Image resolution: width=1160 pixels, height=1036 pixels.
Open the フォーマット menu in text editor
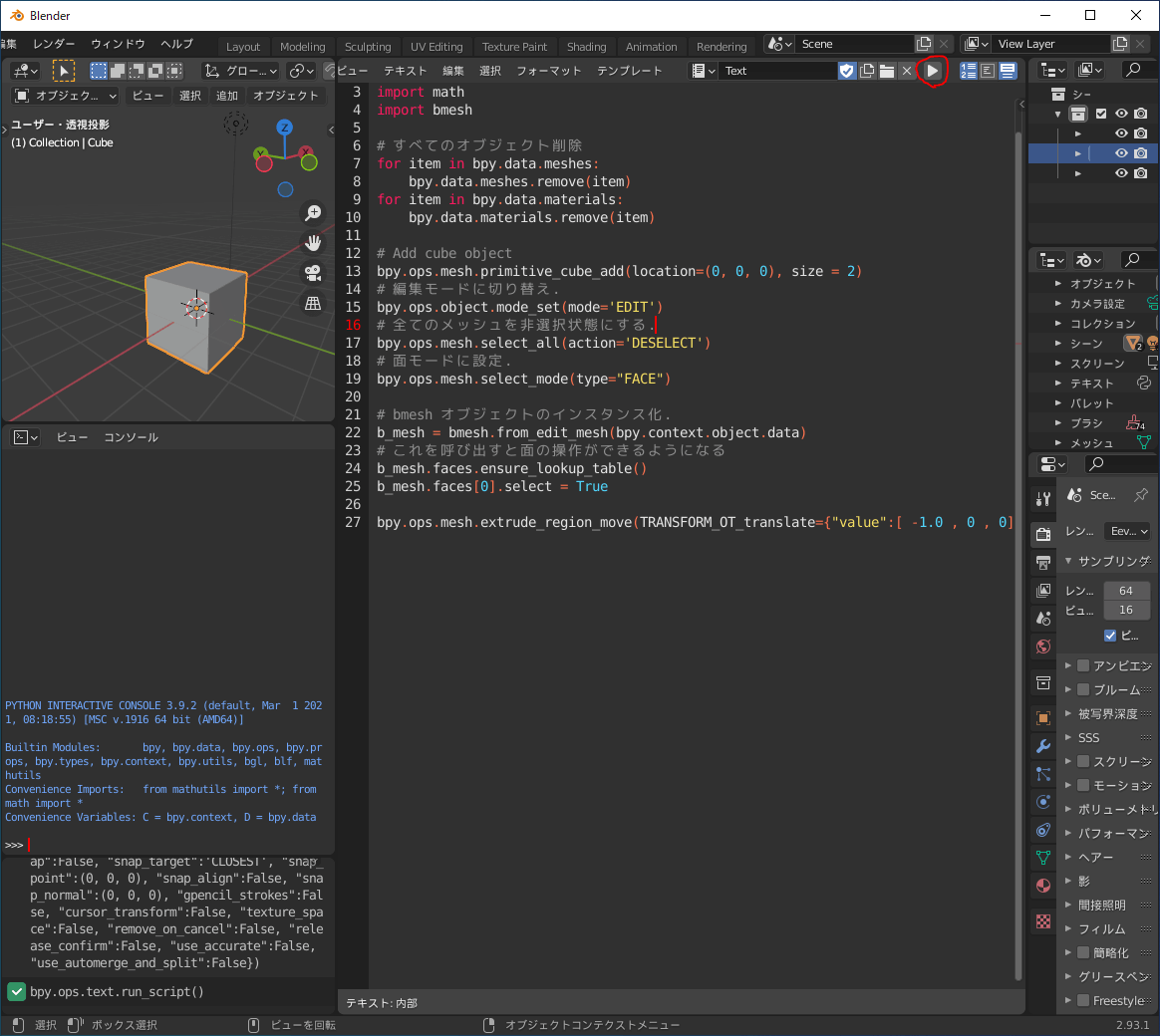(x=549, y=71)
